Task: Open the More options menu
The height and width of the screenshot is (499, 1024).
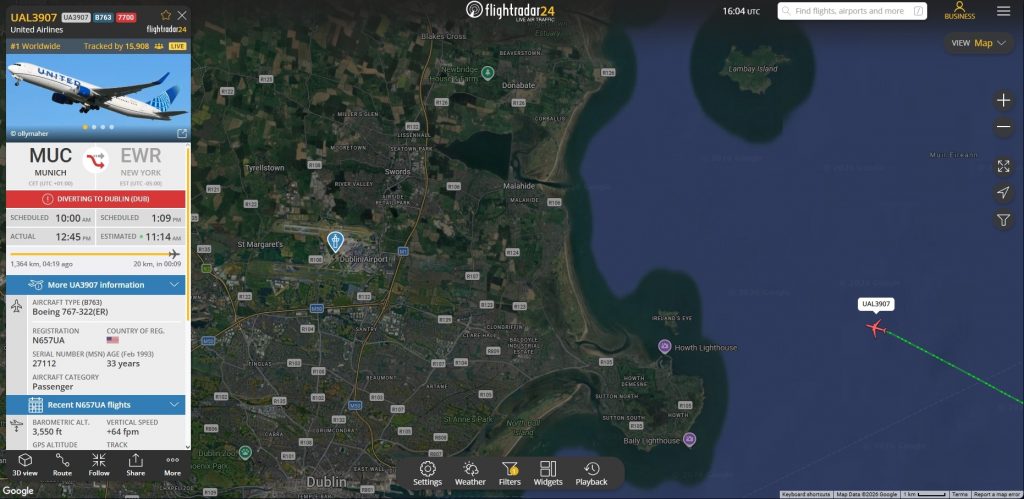Action: coord(172,464)
